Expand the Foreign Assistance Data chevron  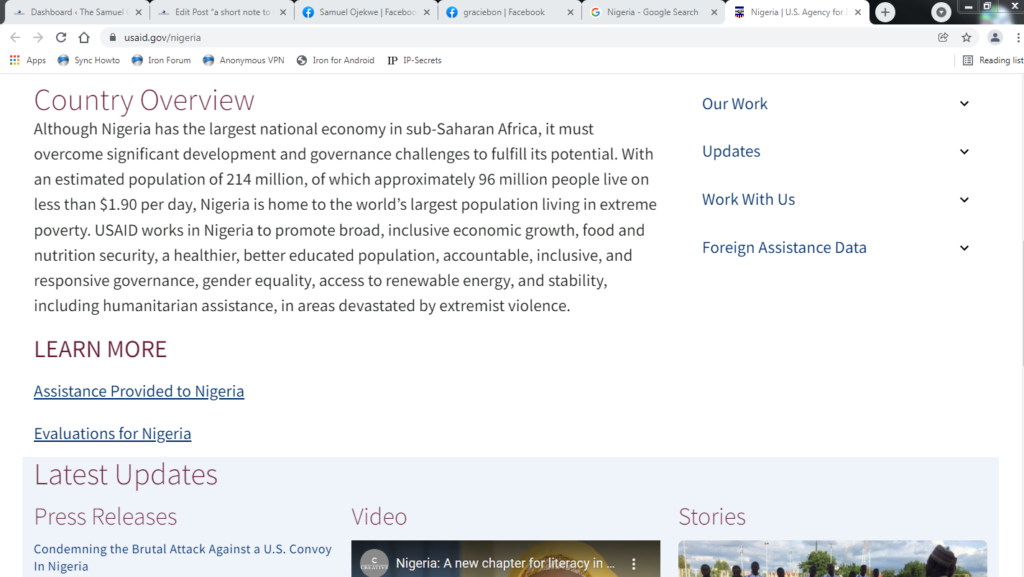[x=964, y=248]
